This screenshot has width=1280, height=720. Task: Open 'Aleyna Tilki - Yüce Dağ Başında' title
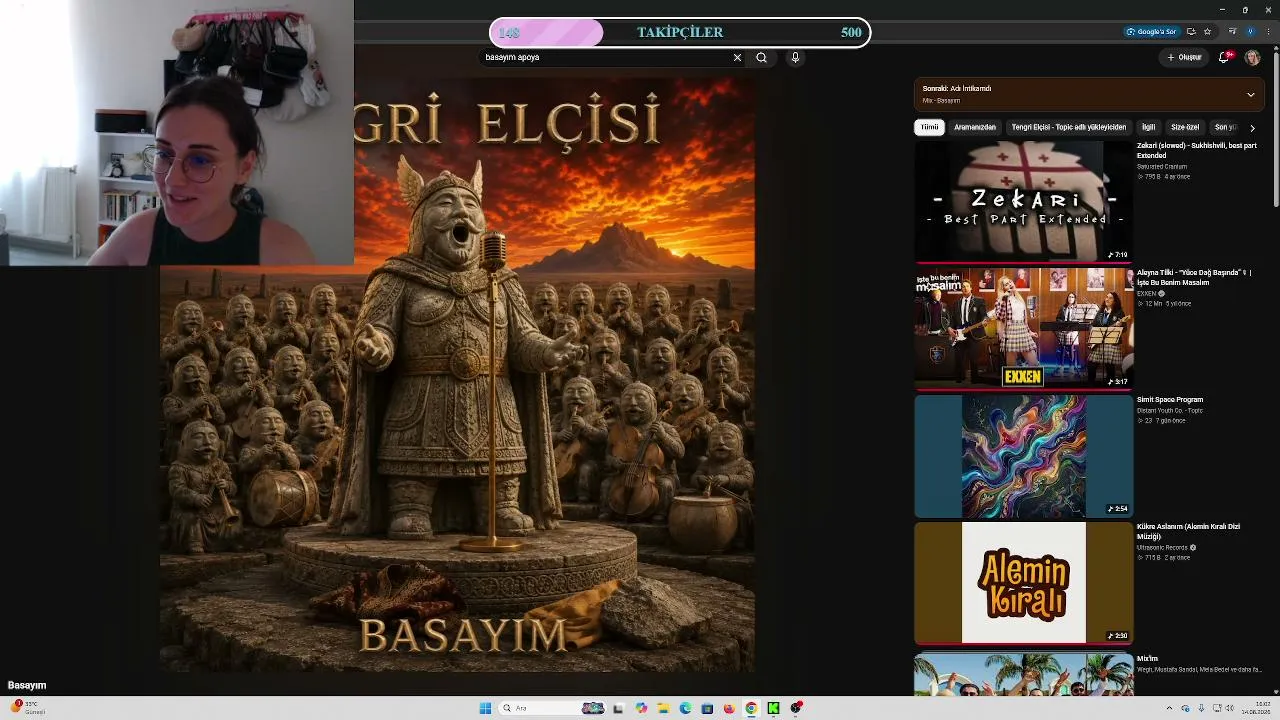pos(1194,277)
